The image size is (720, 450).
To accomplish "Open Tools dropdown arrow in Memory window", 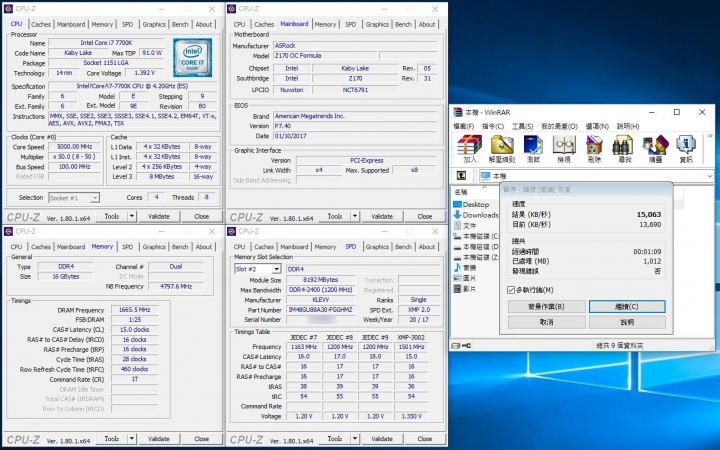I will (132, 439).
